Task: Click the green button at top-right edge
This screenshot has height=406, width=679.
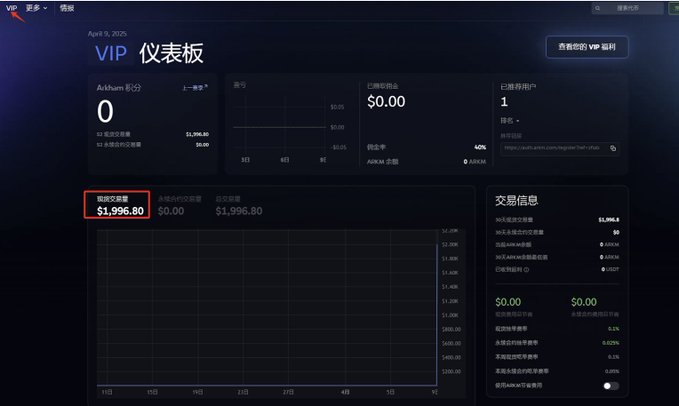Action: (674, 8)
